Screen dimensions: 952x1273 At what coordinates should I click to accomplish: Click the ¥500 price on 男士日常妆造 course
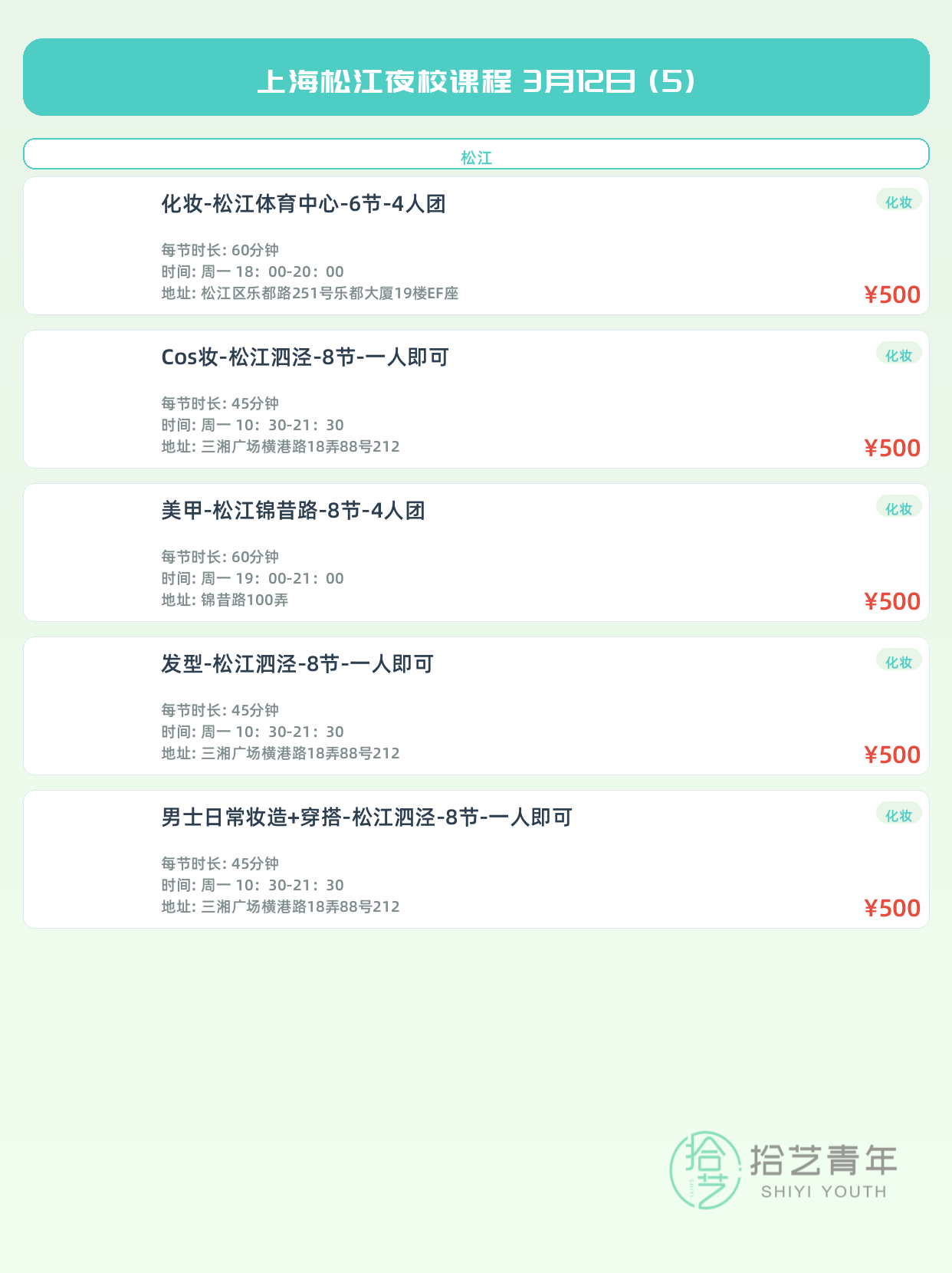892,908
